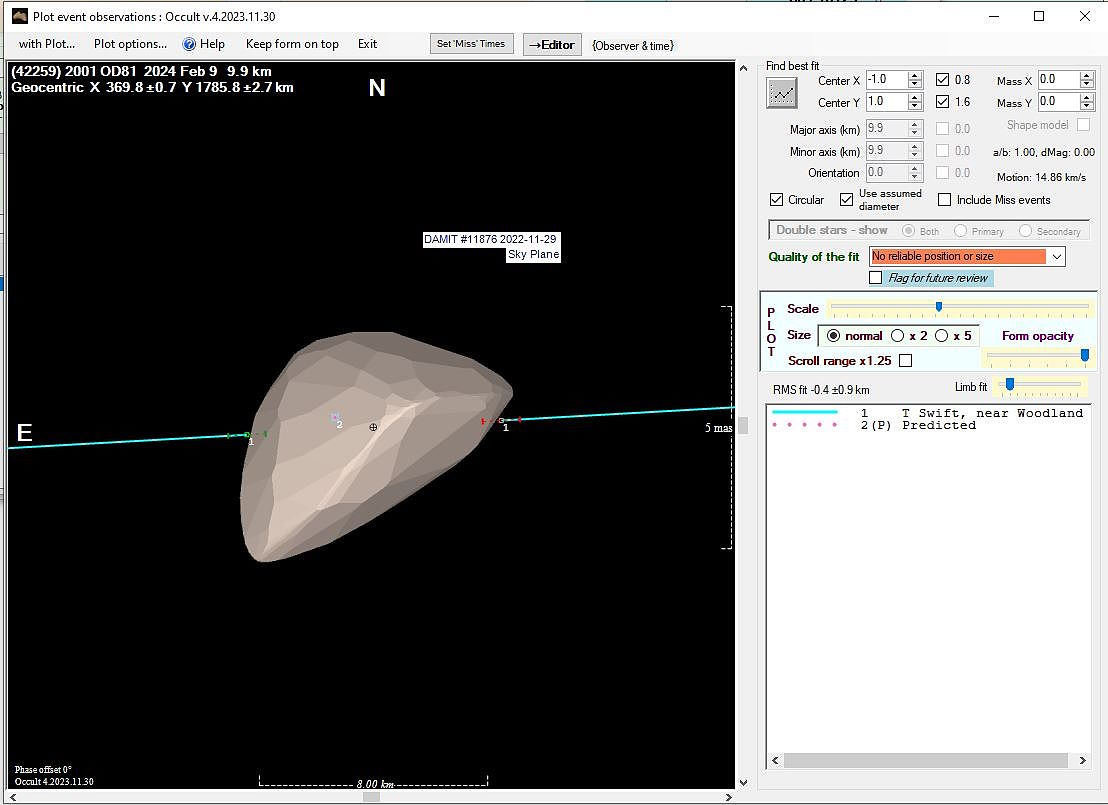Increase Center X with the up spinner arrow
This screenshot has height=805, width=1108.
pos(914,76)
